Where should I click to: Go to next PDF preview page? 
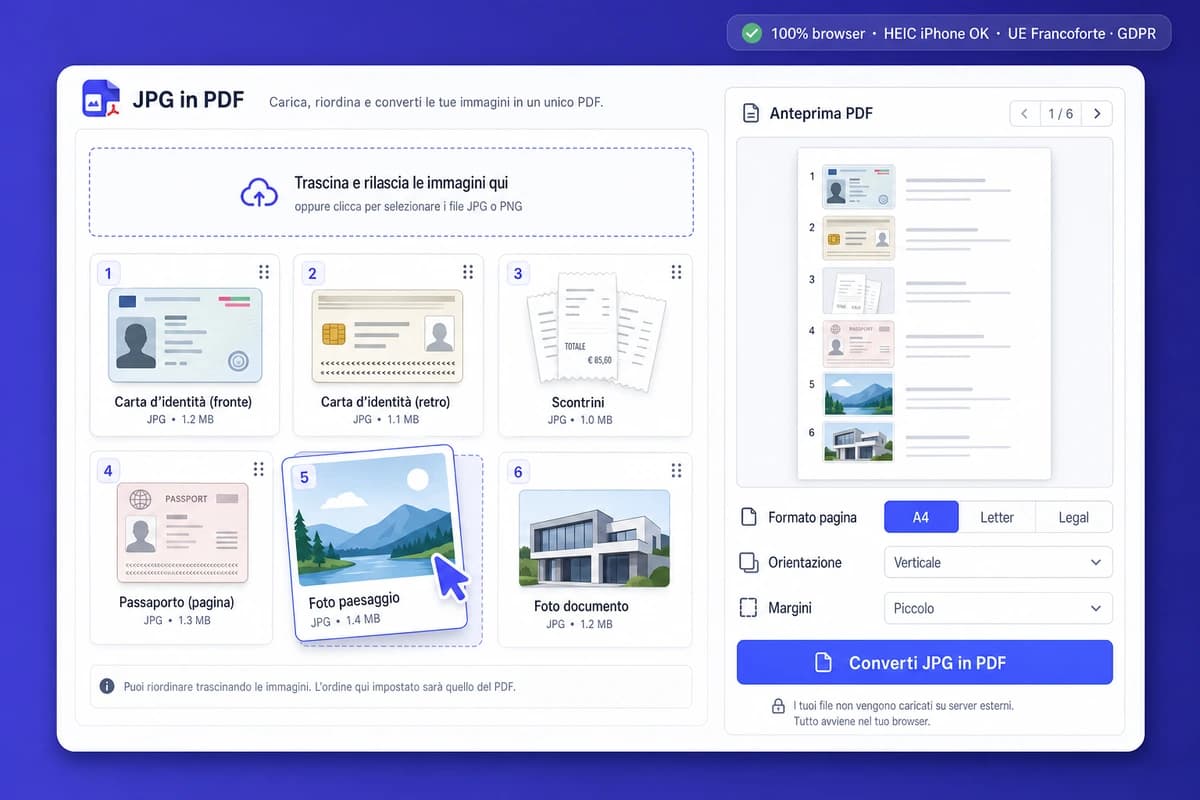point(1097,114)
